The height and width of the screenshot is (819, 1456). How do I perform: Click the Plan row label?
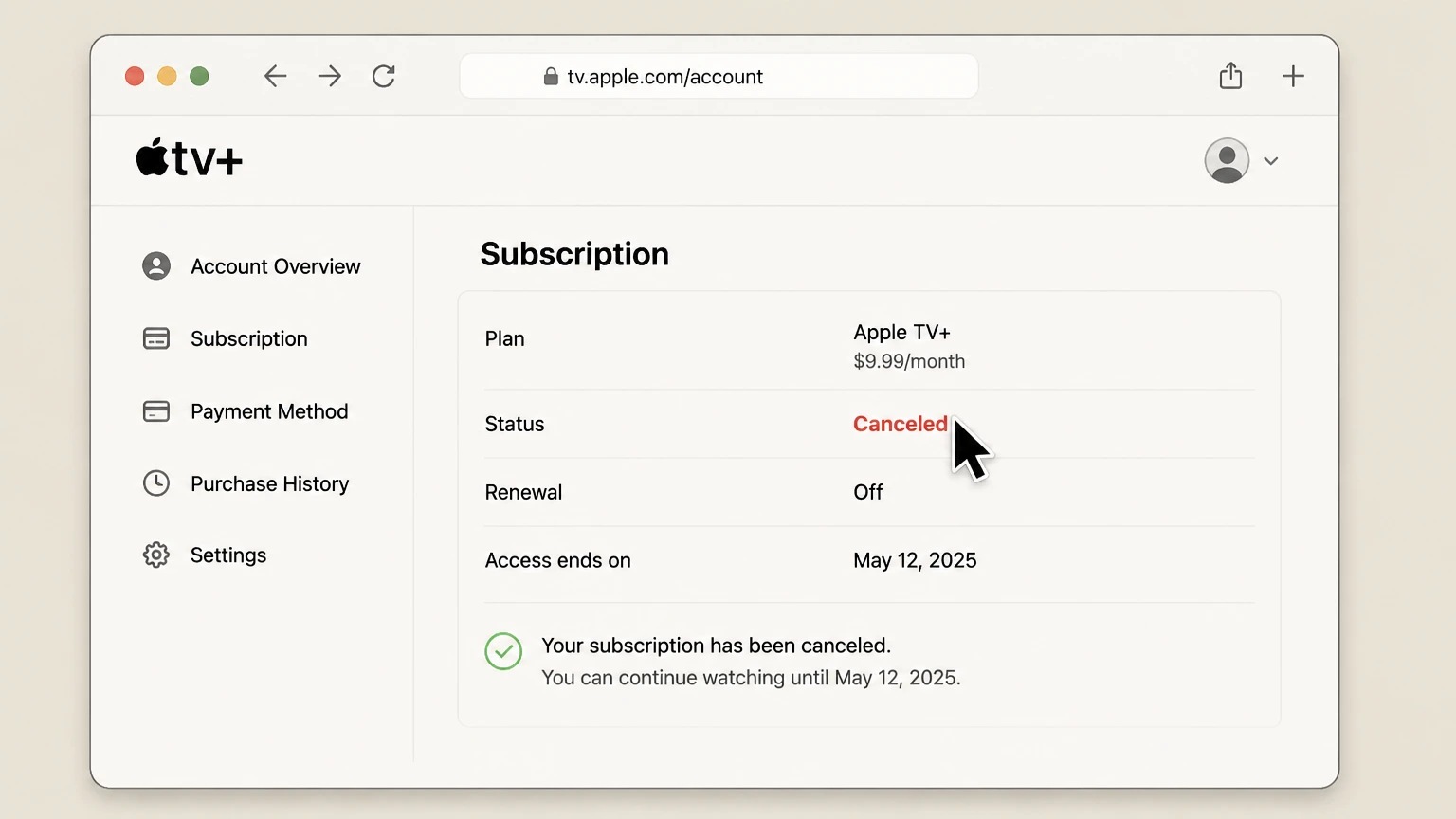pyautogui.click(x=504, y=338)
